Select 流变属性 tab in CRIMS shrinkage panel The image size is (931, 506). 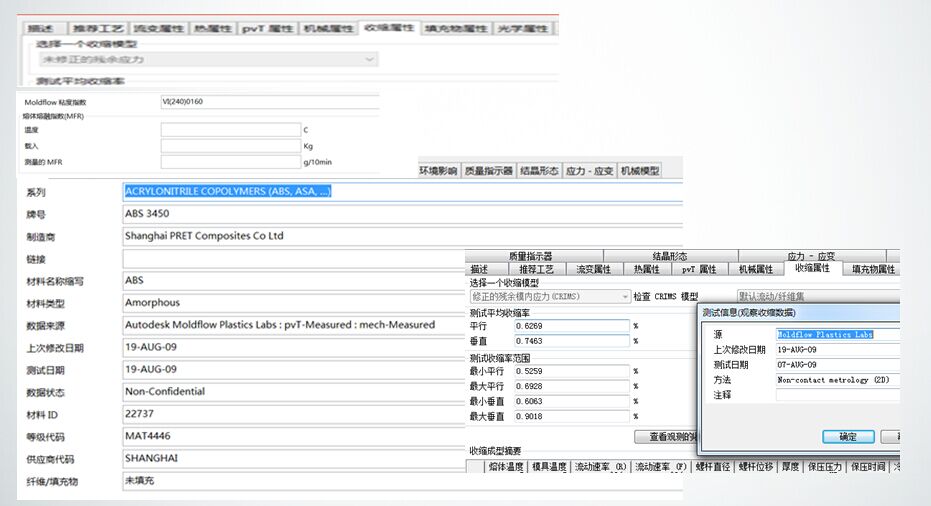(593, 269)
